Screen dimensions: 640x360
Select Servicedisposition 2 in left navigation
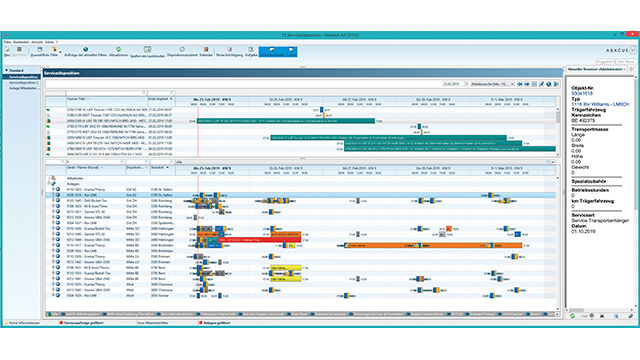click(24, 82)
